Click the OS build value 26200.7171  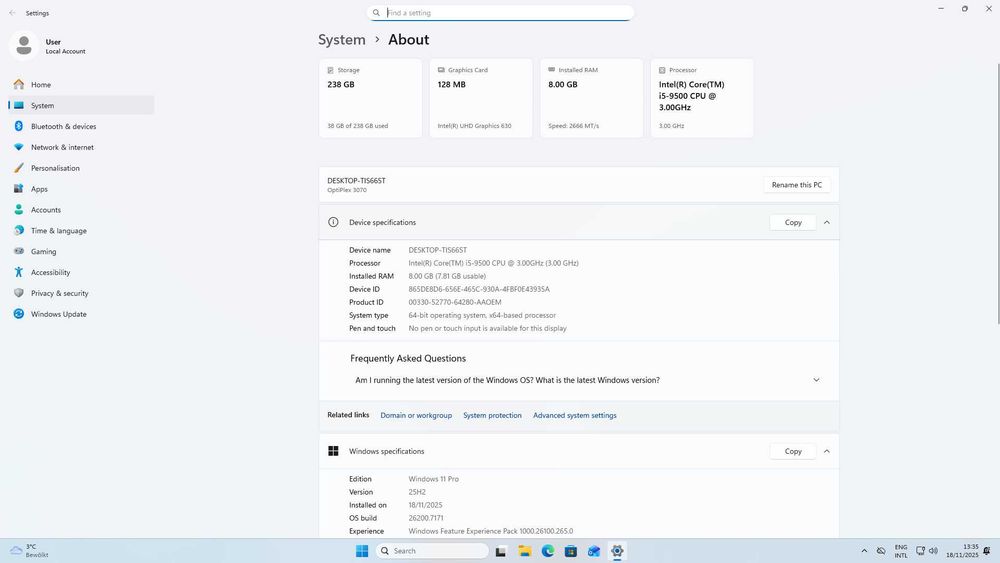(x=426, y=518)
